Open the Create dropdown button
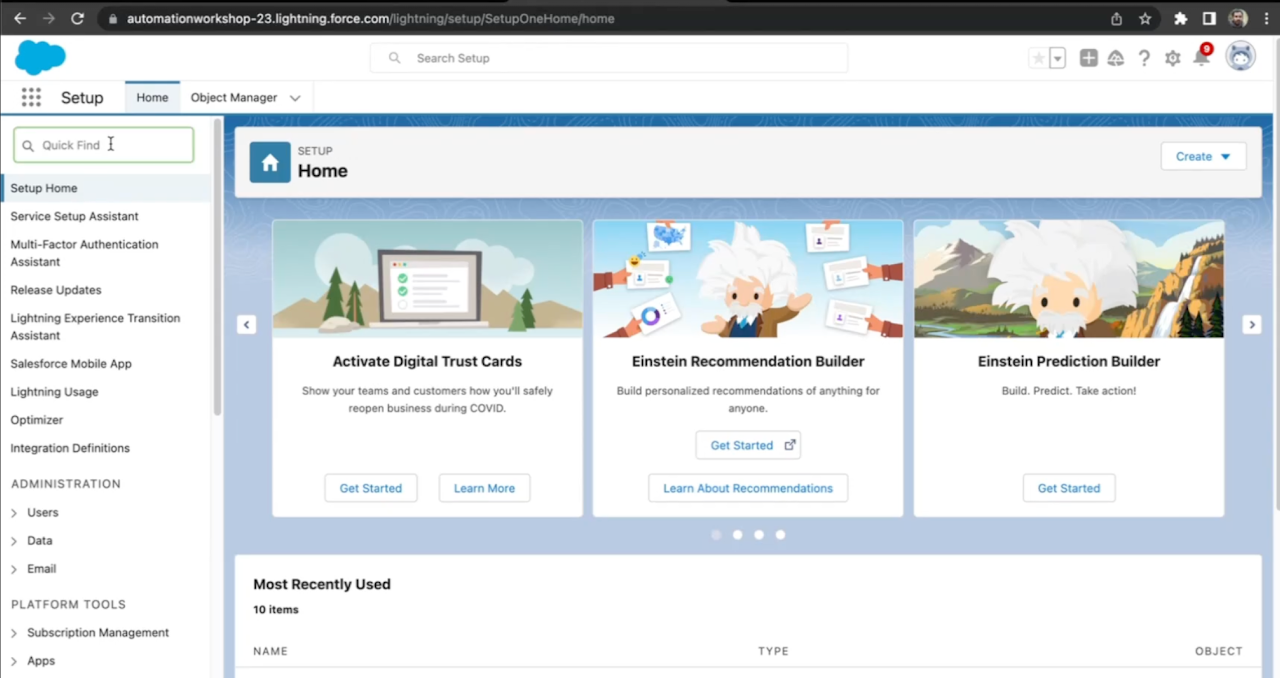 (1203, 156)
